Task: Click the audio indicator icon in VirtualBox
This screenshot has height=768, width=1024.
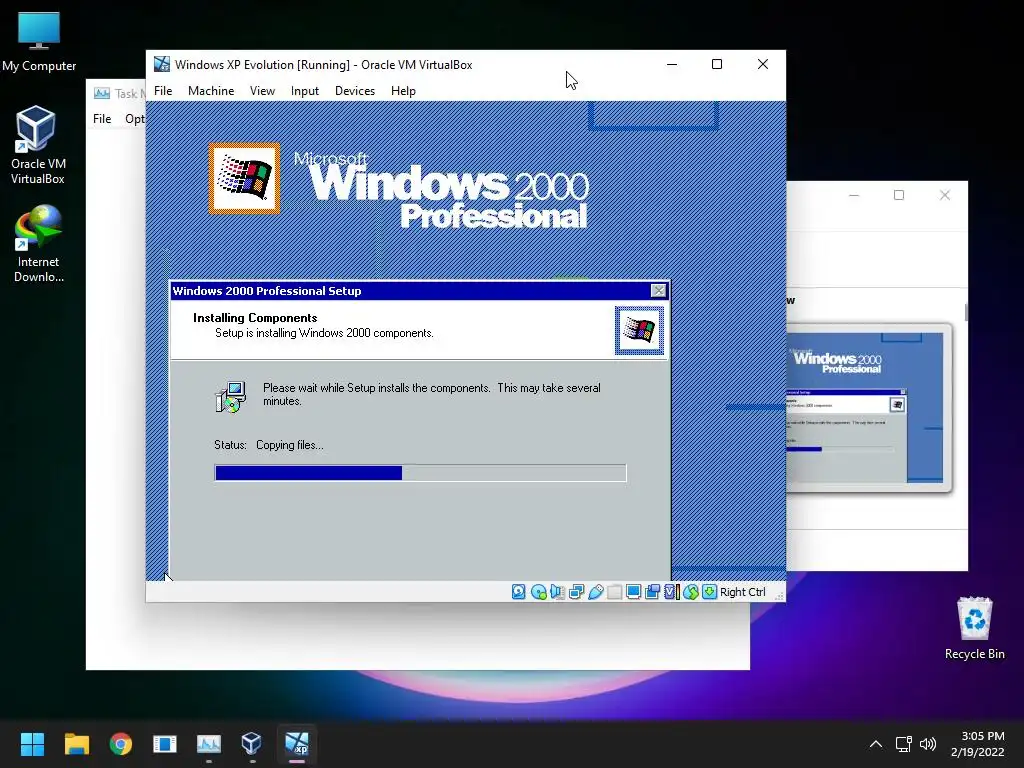Action: (x=557, y=592)
